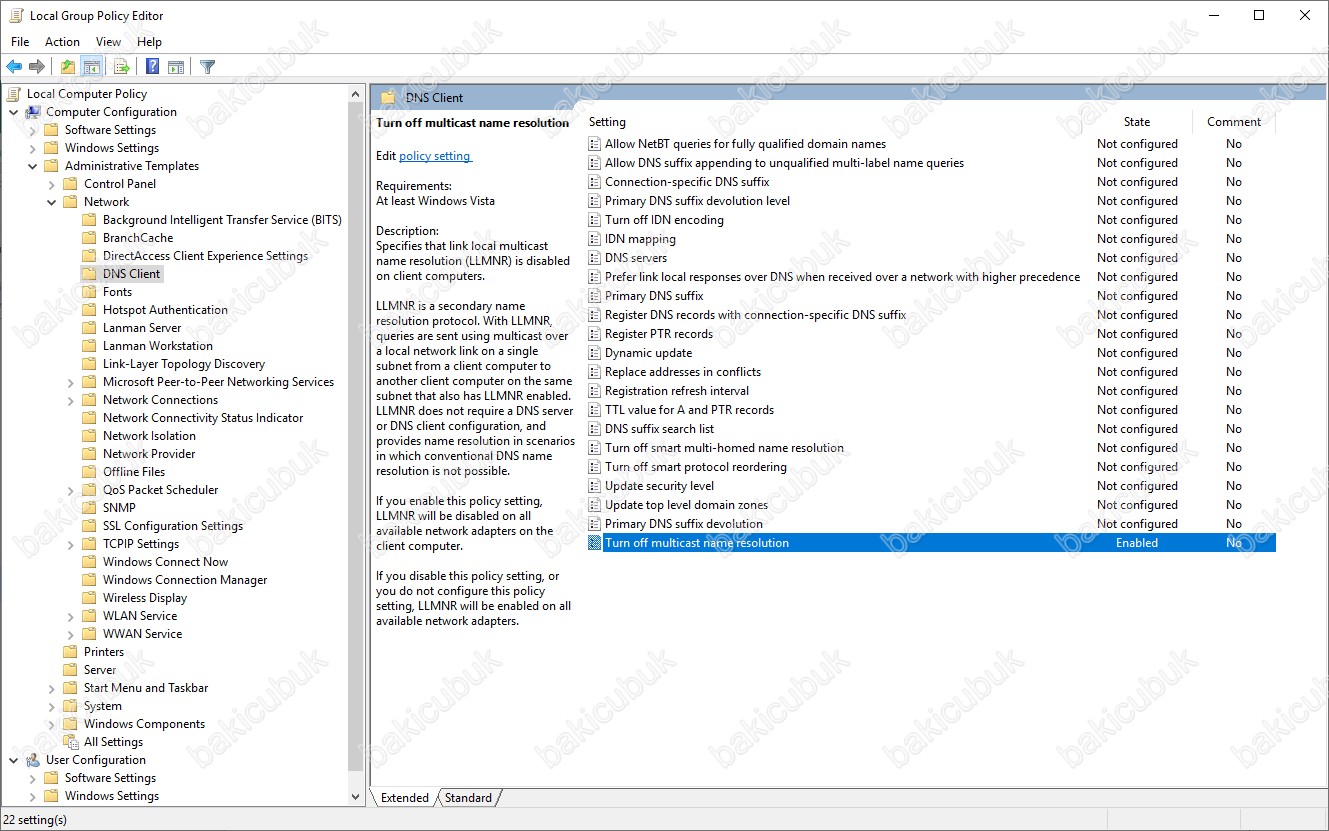Click the Filter funnel toolbar icon
The image size is (1329, 831).
pyautogui.click(x=207, y=67)
